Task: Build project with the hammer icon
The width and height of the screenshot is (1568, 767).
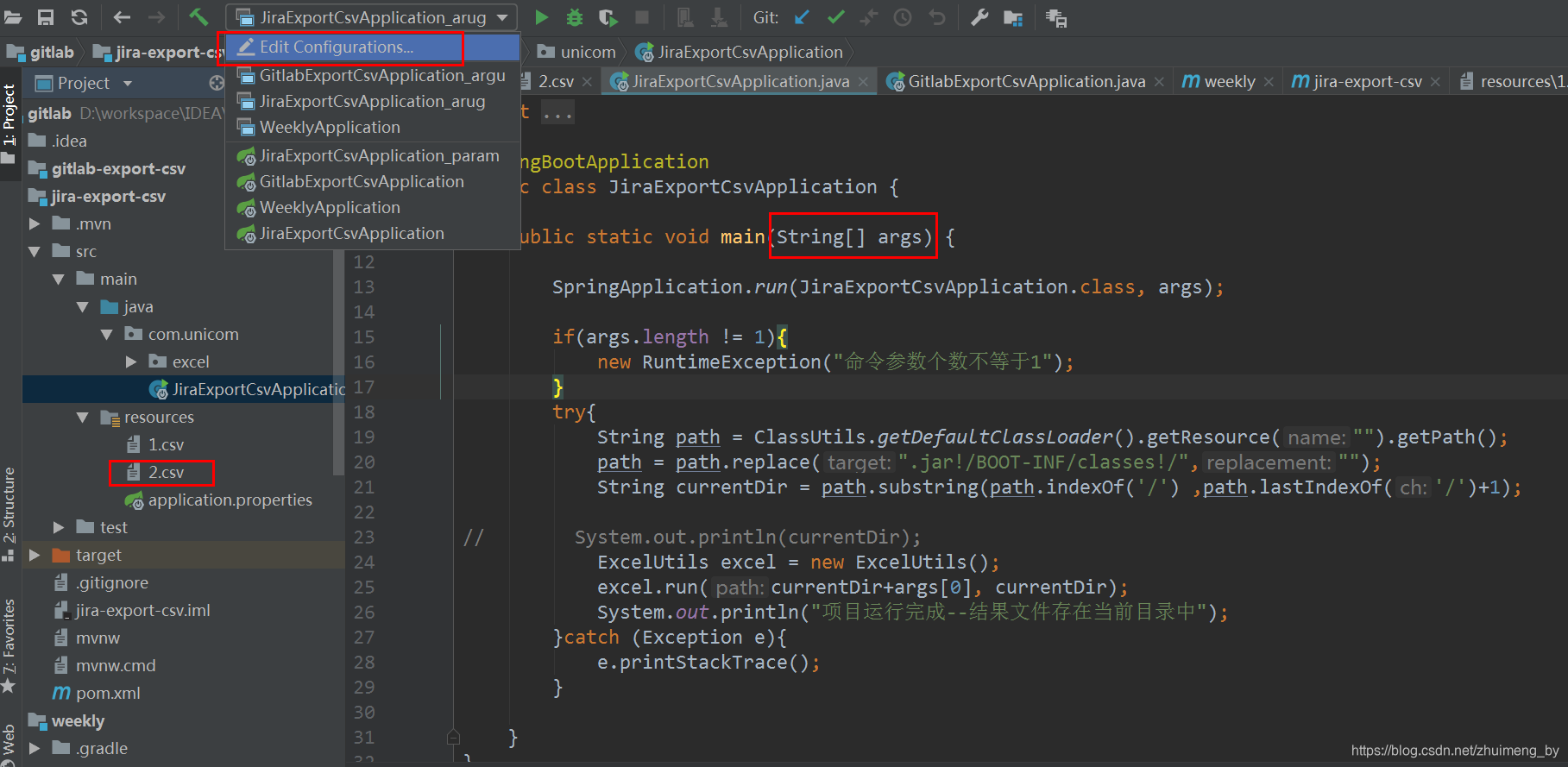Action: (198, 17)
